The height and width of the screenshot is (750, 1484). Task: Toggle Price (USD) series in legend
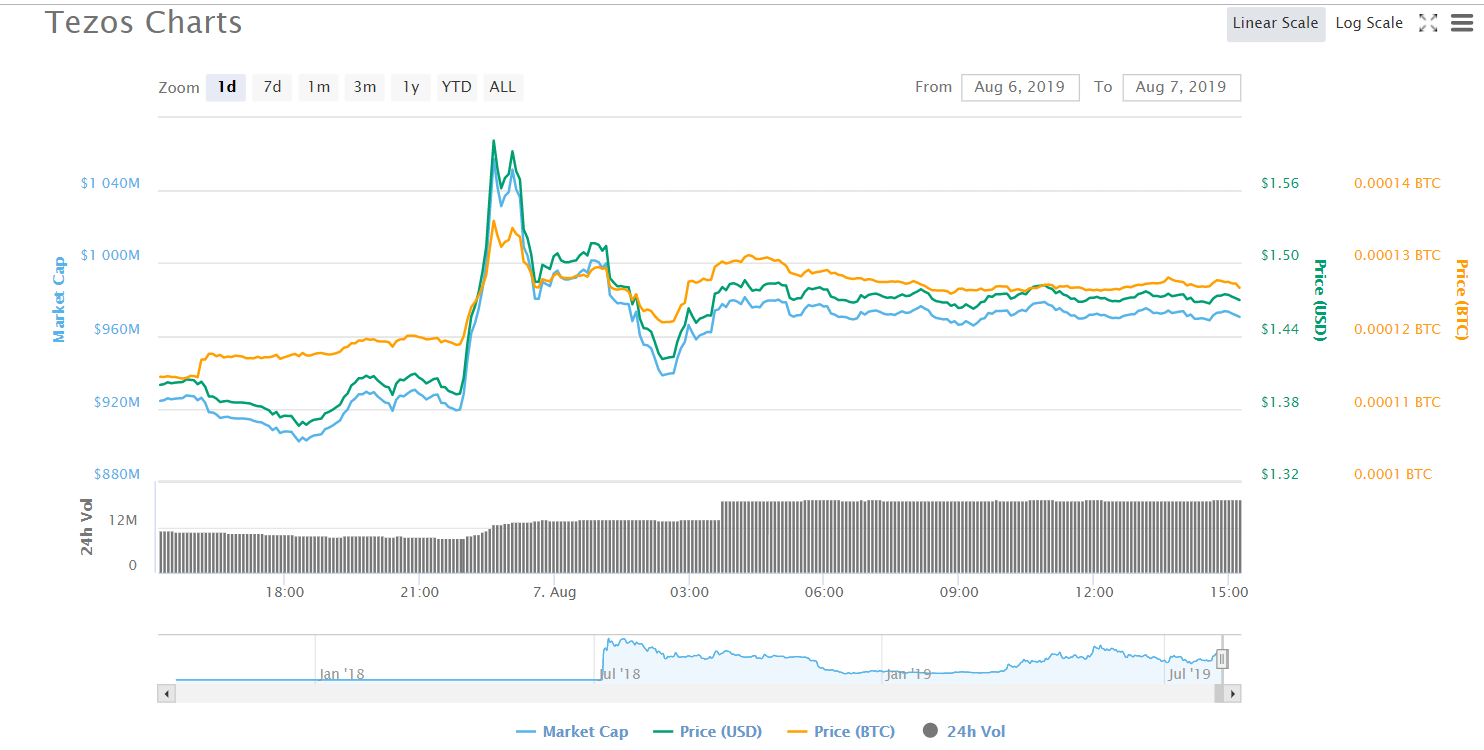pyautogui.click(x=707, y=732)
